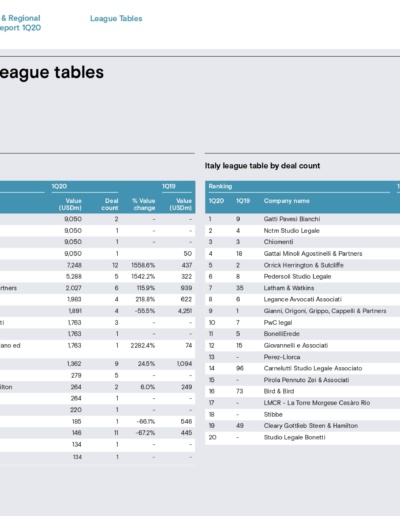
Task: Click the Chiomenti company entry
Action: click(x=278, y=242)
